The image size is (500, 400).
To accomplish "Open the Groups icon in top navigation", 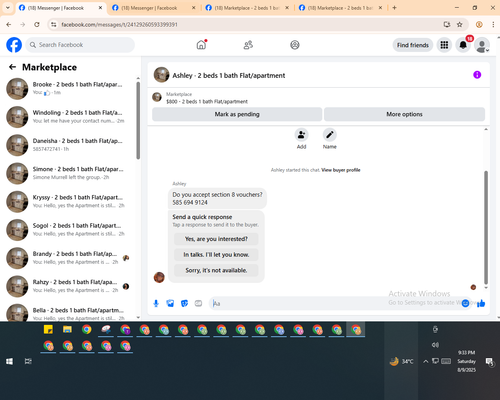I will click(295, 45).
